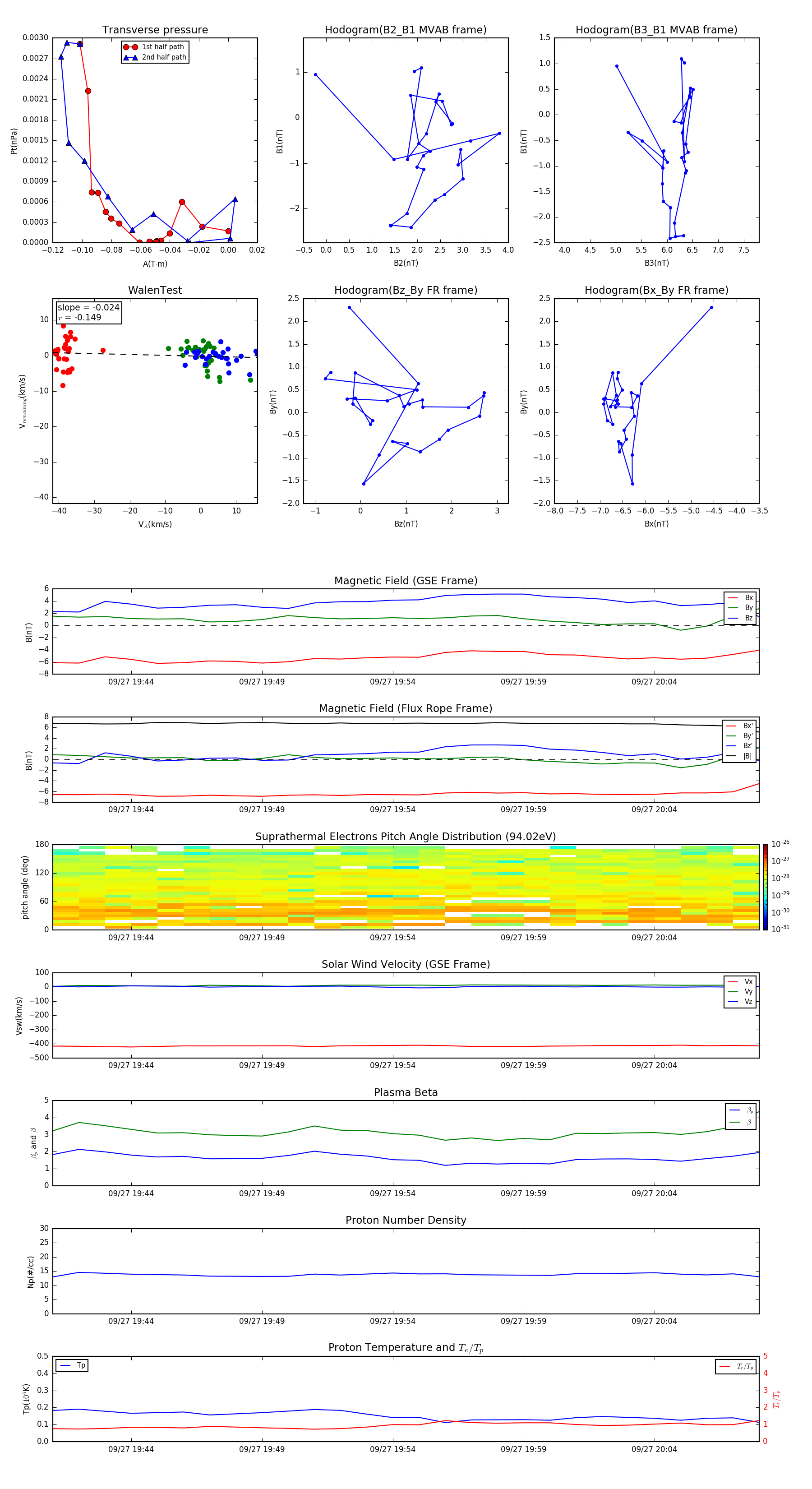This screenshot has height=1489, width=812.
Task: Click the 'Tp' legend entry in Proton Temperature plot
Action: (72, 1365)
